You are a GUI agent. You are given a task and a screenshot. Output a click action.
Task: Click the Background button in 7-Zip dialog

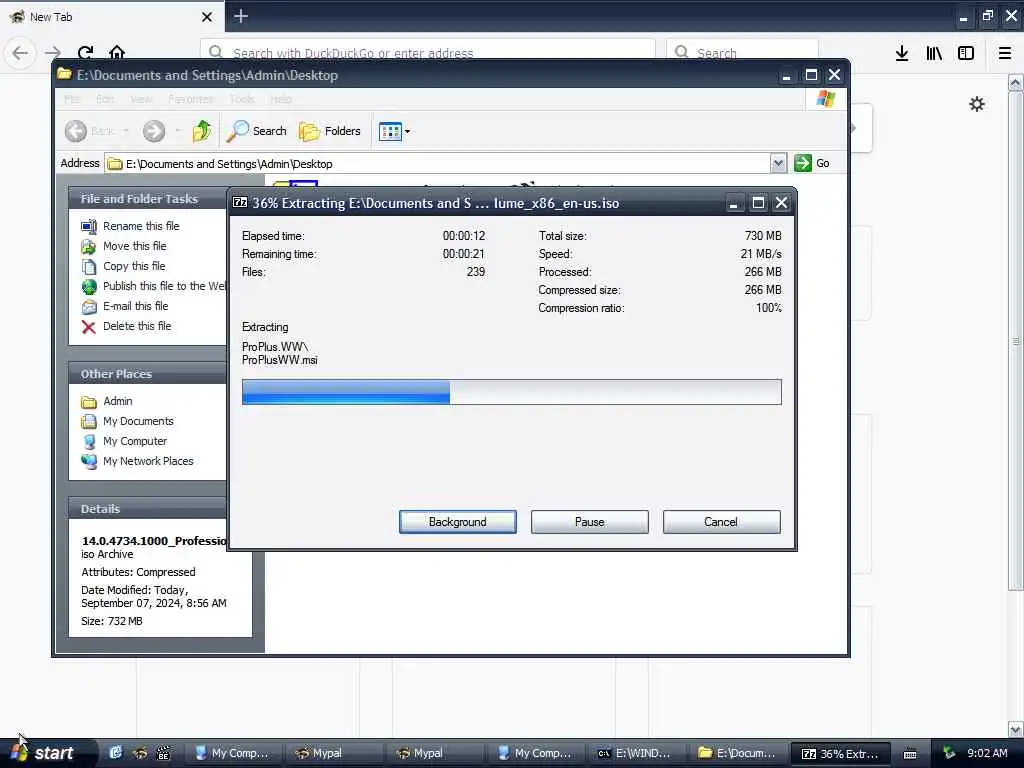(457, 522)
